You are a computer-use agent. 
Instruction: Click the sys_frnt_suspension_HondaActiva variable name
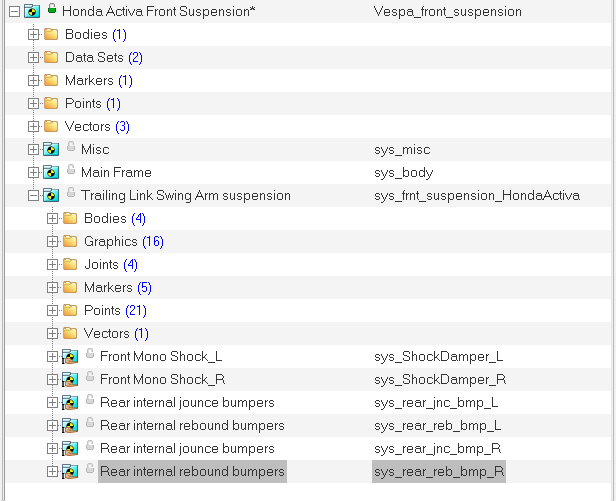point(476,196)
